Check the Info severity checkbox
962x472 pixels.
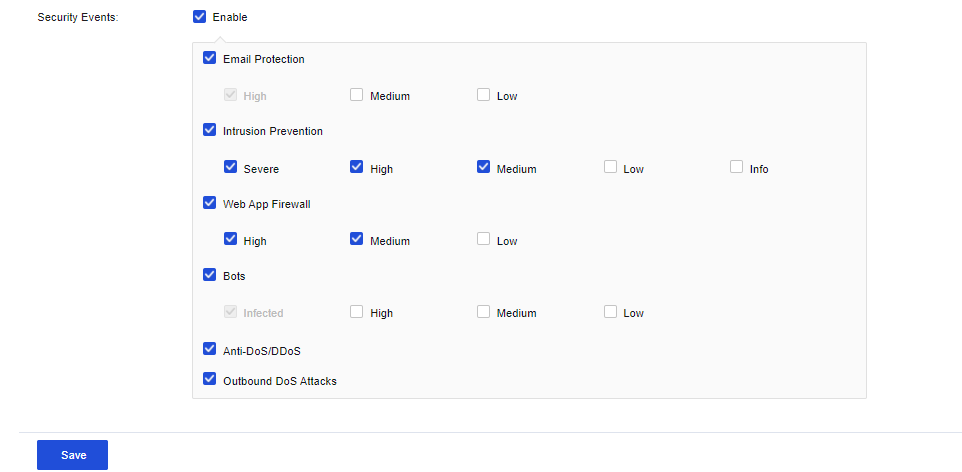(737, 168)
